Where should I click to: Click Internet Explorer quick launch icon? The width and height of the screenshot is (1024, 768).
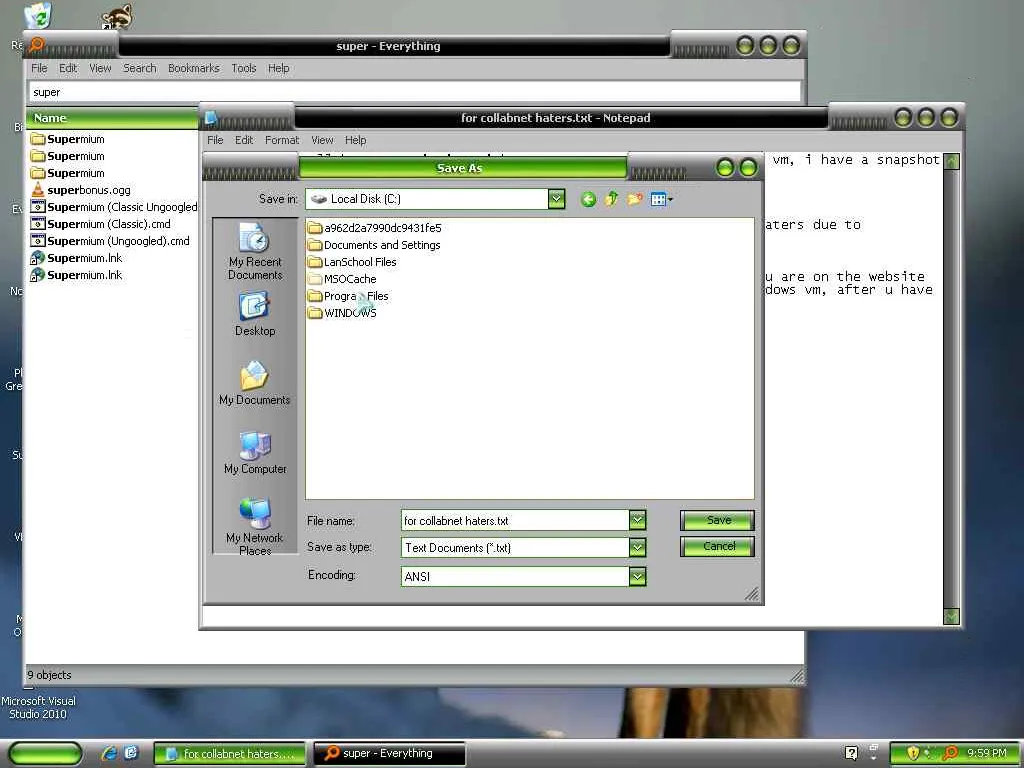pos(109,753)
